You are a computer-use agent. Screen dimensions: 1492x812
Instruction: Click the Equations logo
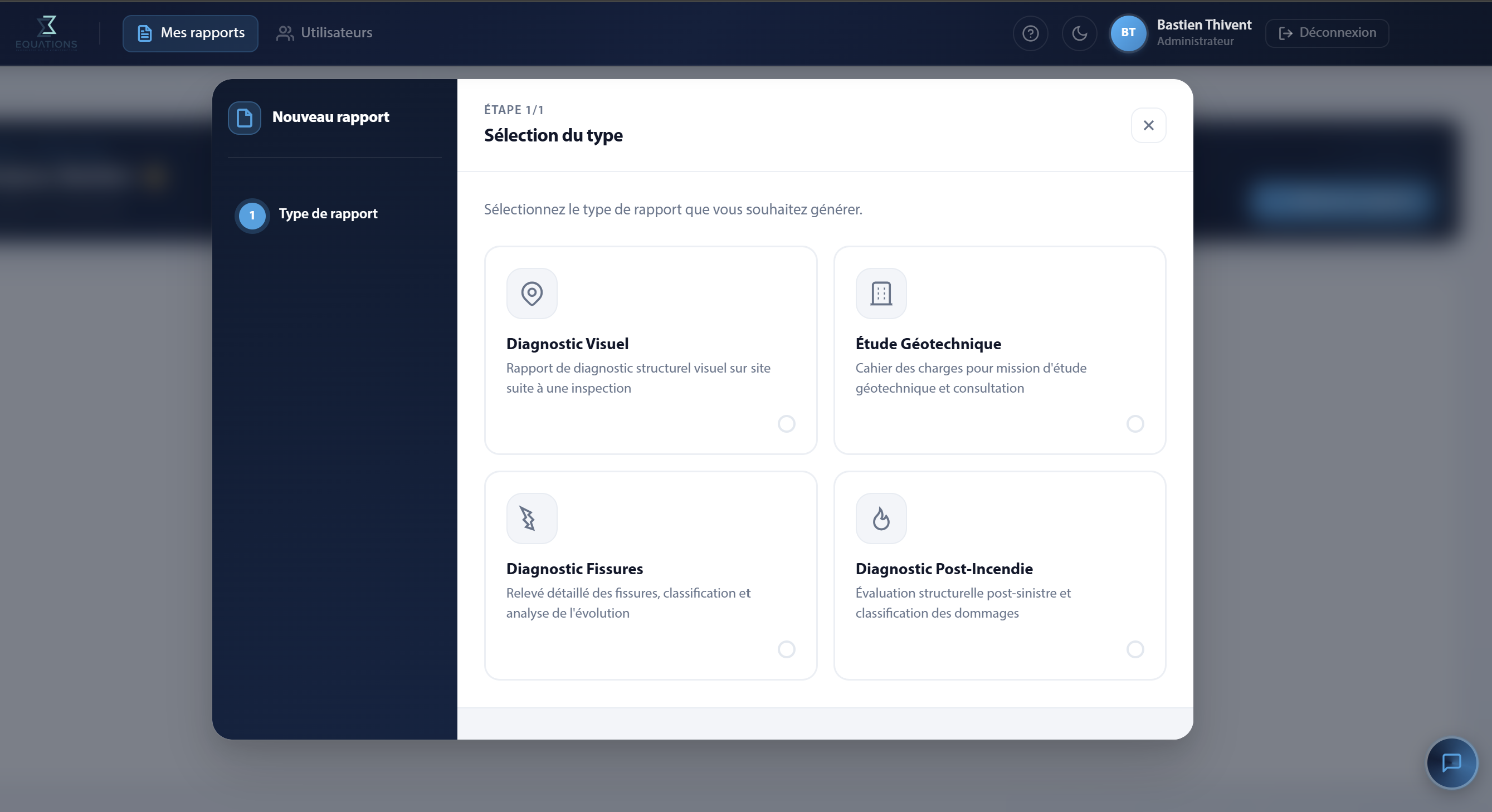(x=46, y=33)
